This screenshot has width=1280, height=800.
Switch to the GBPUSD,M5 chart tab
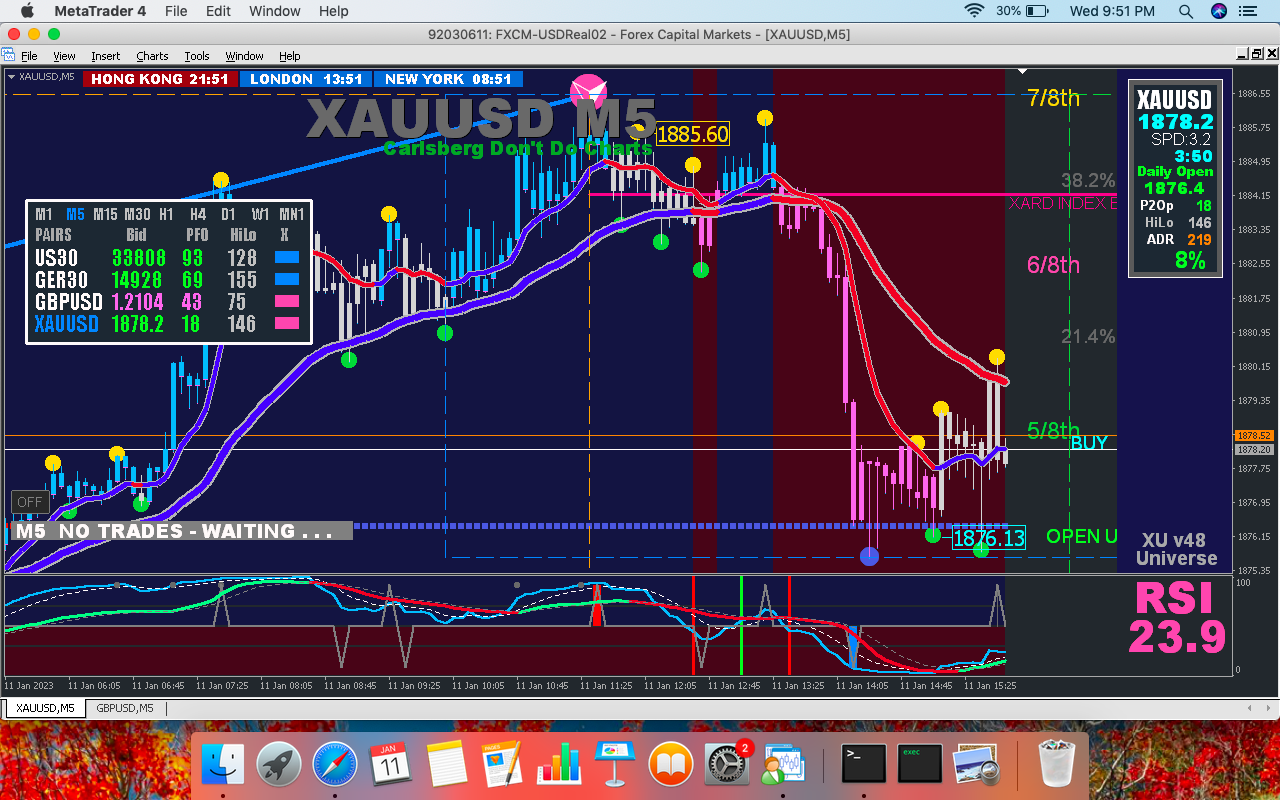click(x=125, y=708)
